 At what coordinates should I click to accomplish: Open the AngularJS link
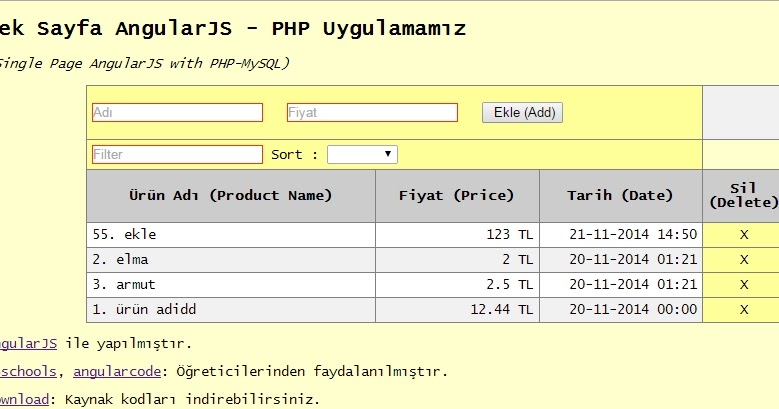pyautogui.click(x=27, y=343)
